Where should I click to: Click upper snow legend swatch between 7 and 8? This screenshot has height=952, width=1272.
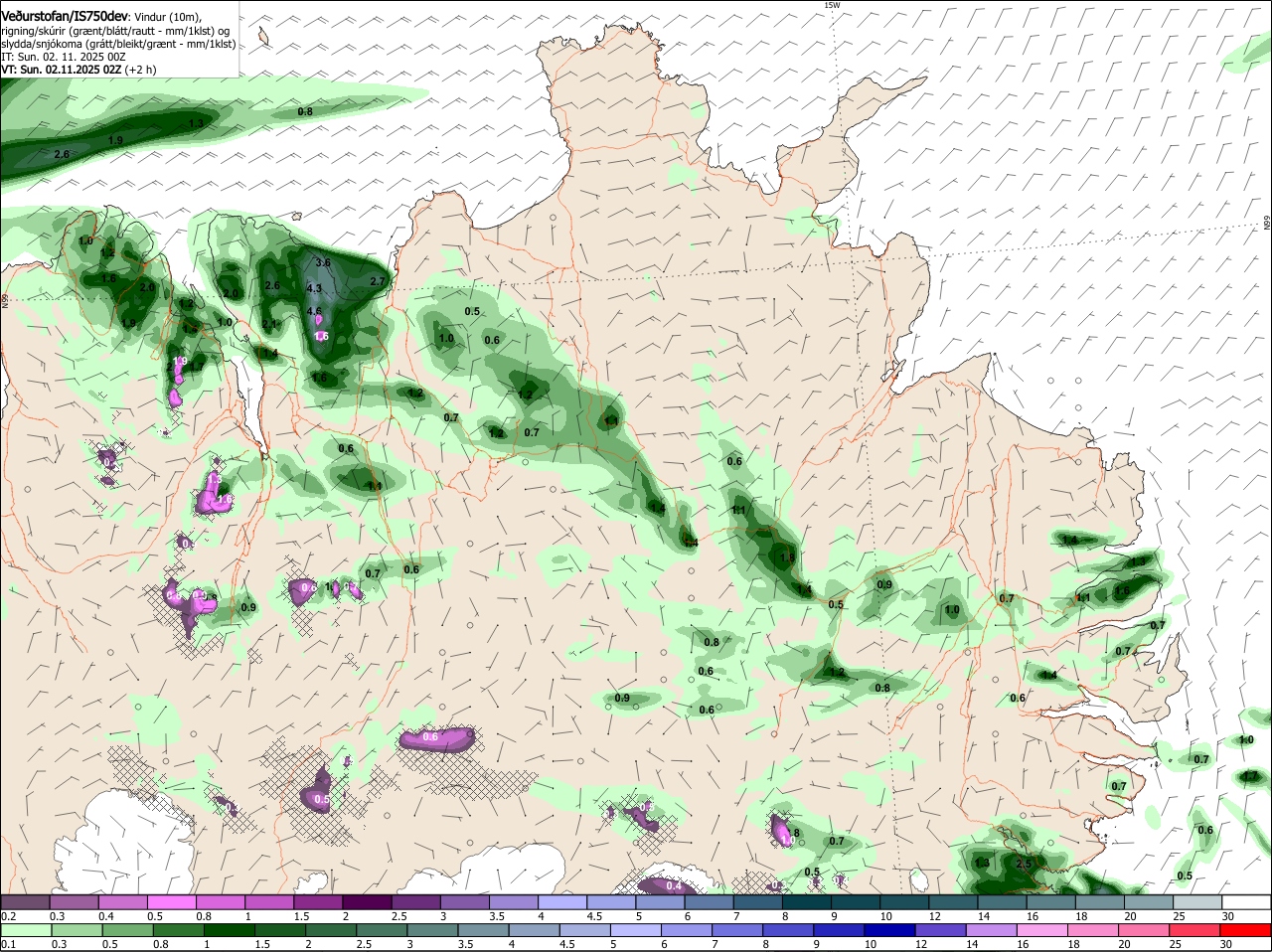coord(758,901)
